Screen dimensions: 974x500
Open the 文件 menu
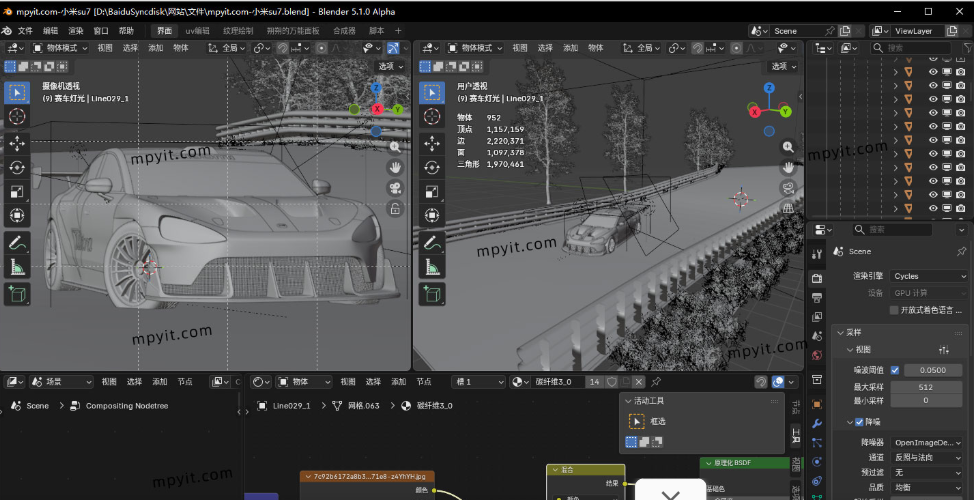[x=25, y=30]
